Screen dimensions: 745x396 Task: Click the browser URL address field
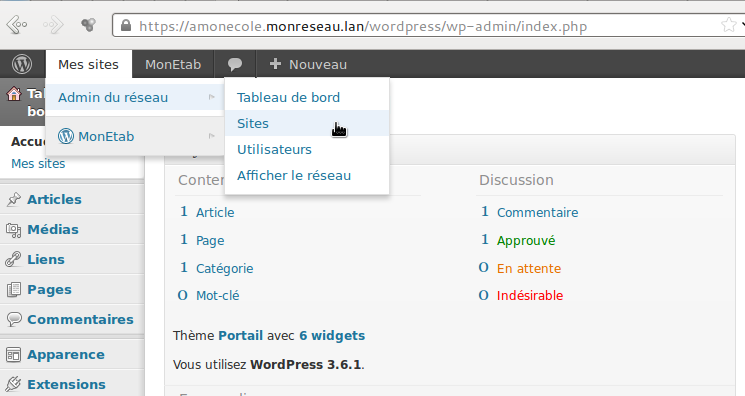click(x=418, y=26)
